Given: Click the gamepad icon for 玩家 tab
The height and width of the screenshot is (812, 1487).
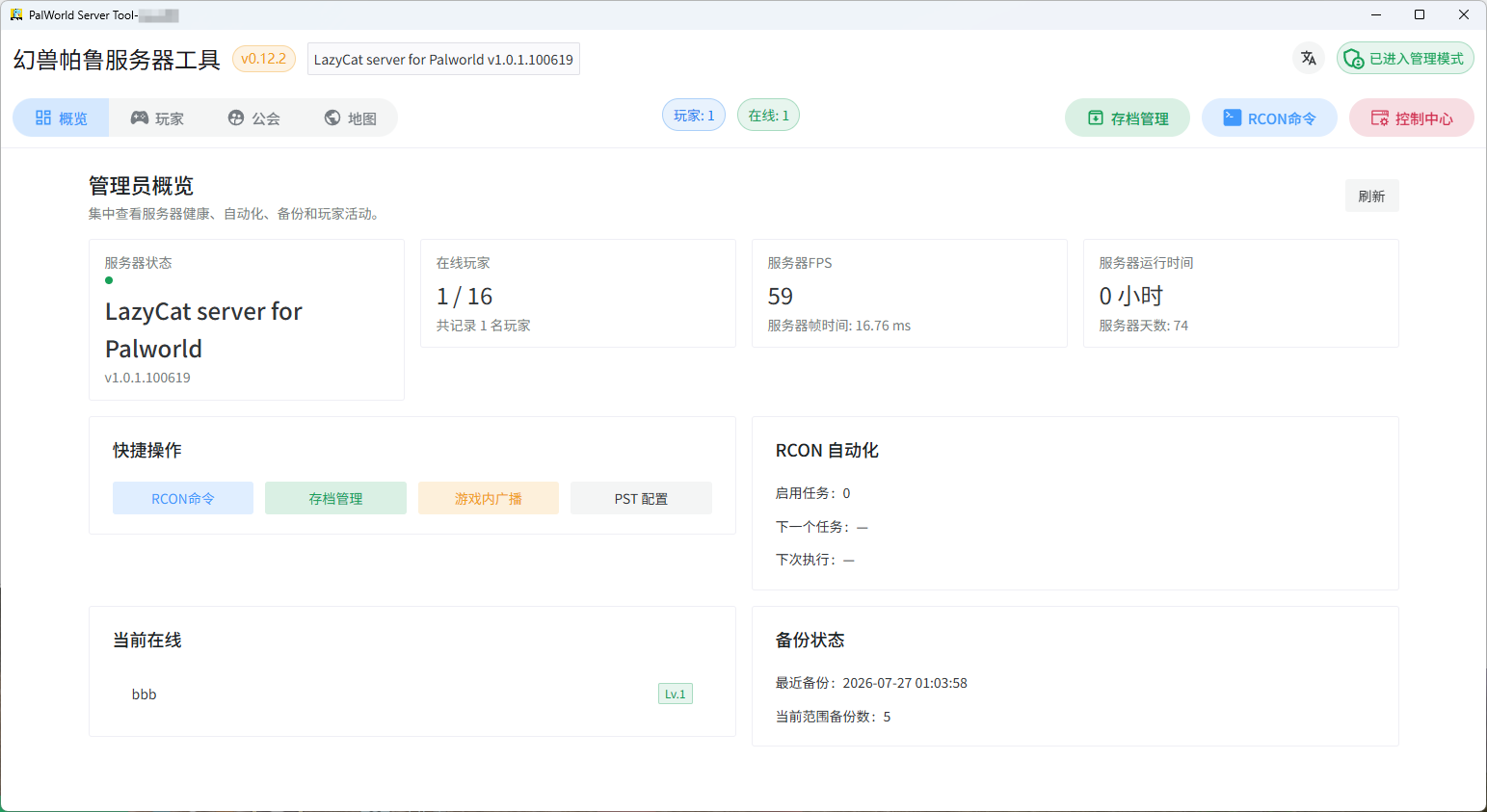Looking at the screenshot, I should pos(140,118).
